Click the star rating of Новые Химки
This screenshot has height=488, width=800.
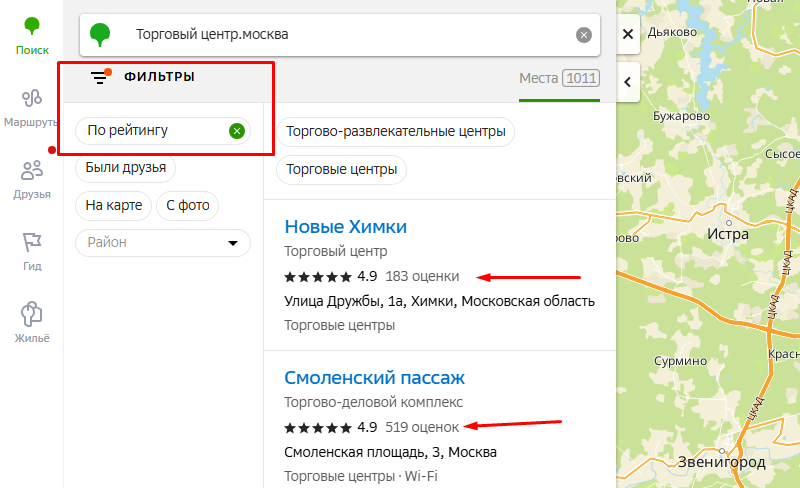tap(318, 277)
